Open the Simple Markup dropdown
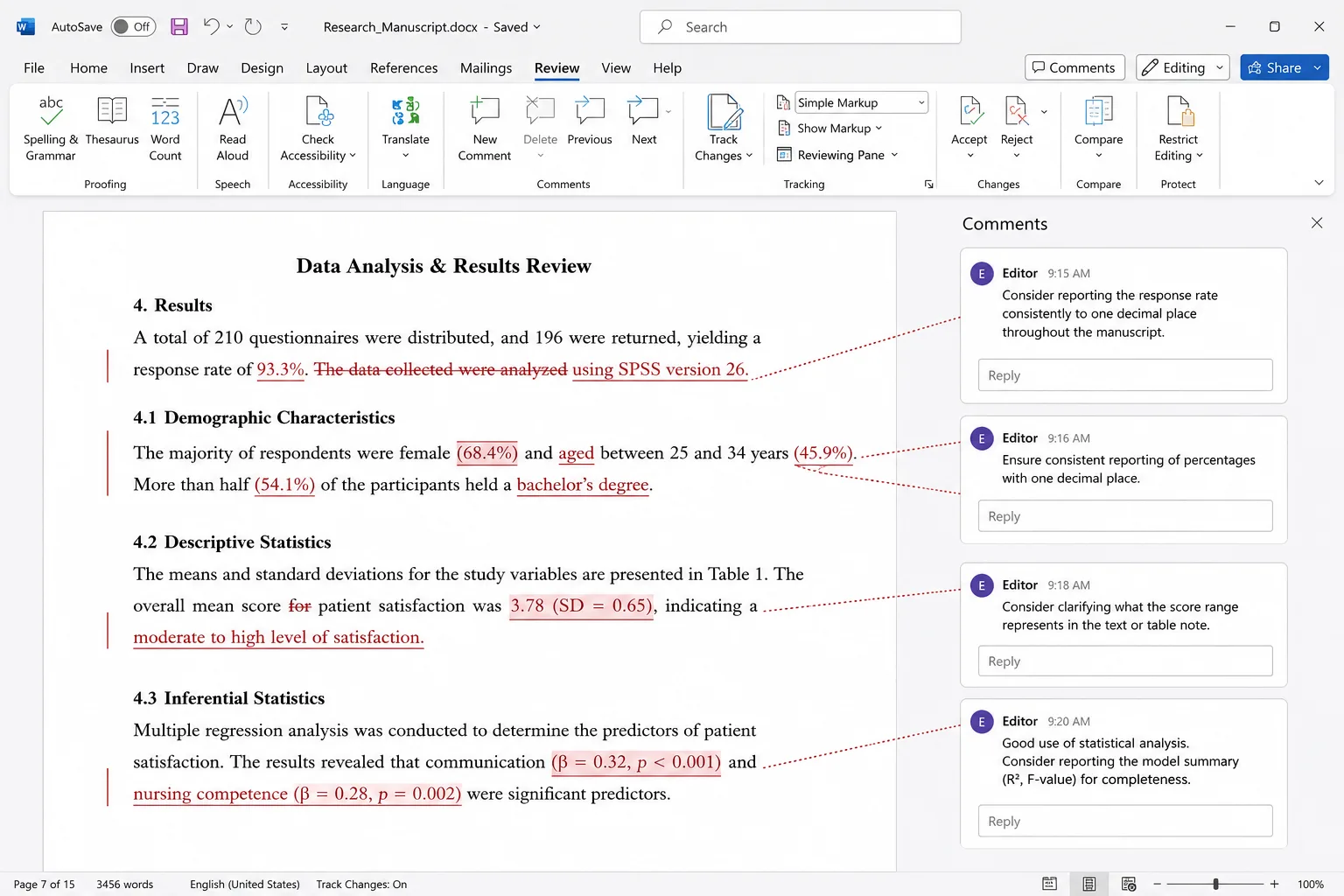Screen dimensions: 1344x896 click(x=861, y=102)
